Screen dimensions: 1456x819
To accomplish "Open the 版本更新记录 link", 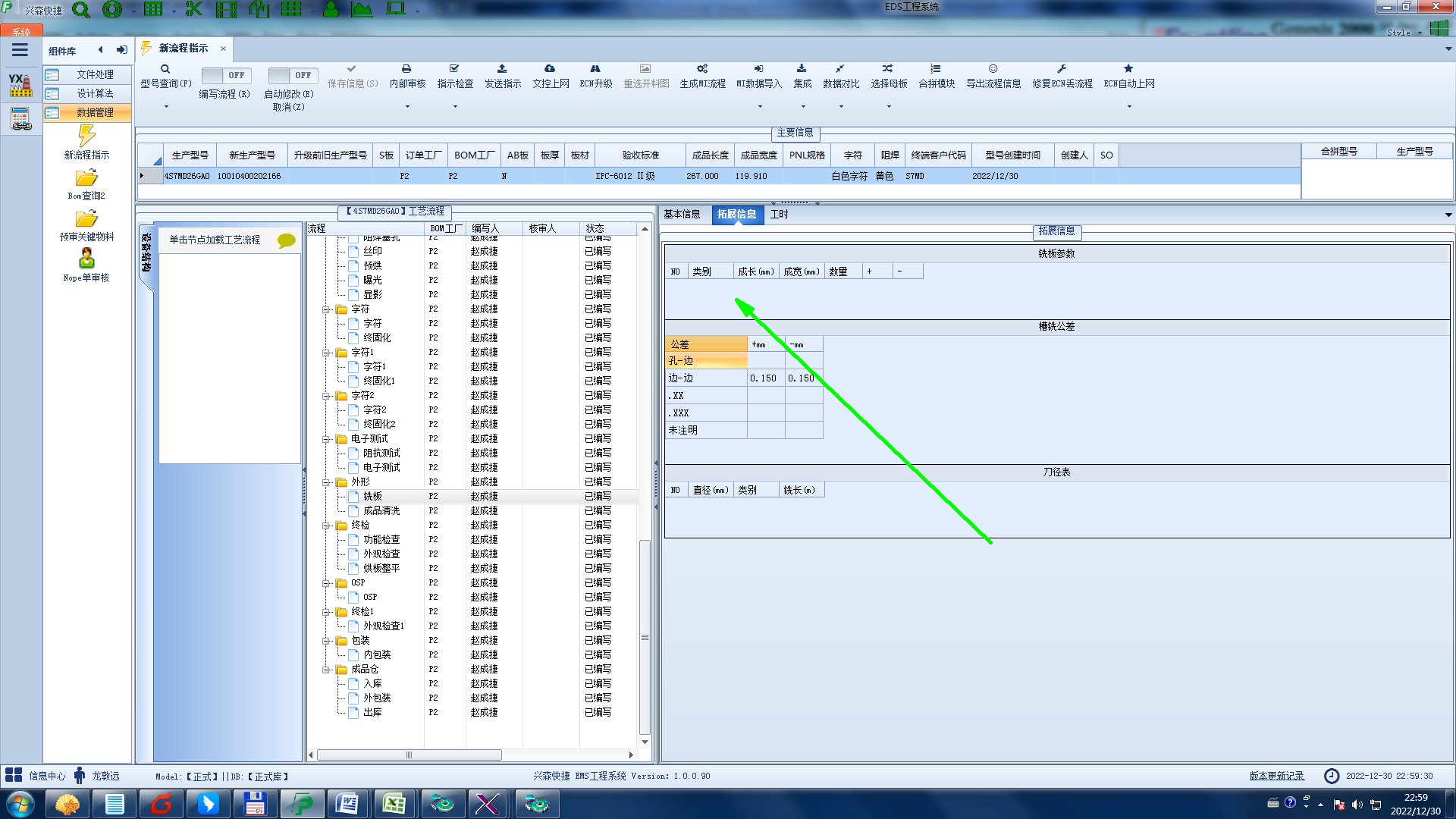I will [1276, 776].
